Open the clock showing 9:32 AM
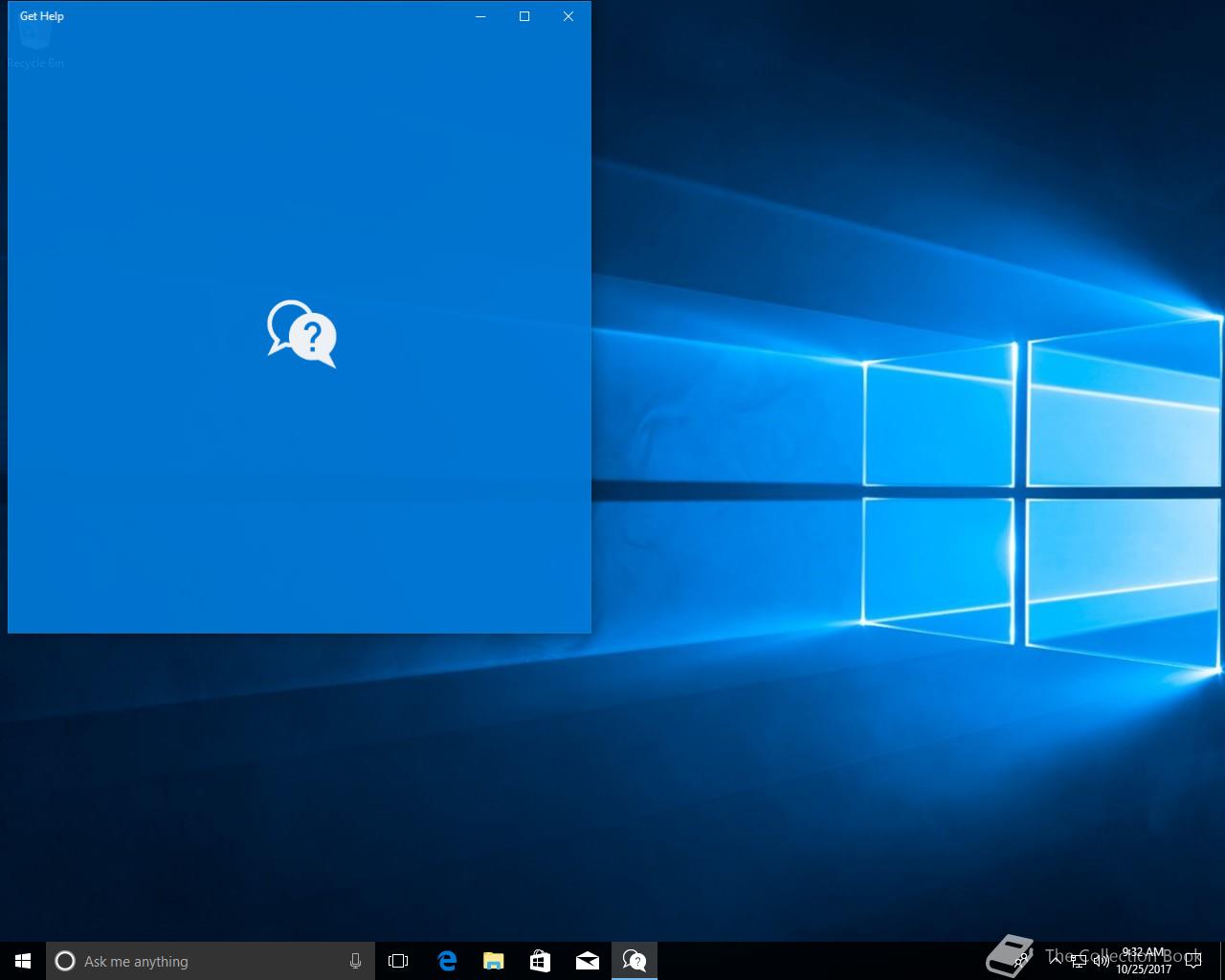Screen dimensions: 1225x980 (x=1143, y=961)
